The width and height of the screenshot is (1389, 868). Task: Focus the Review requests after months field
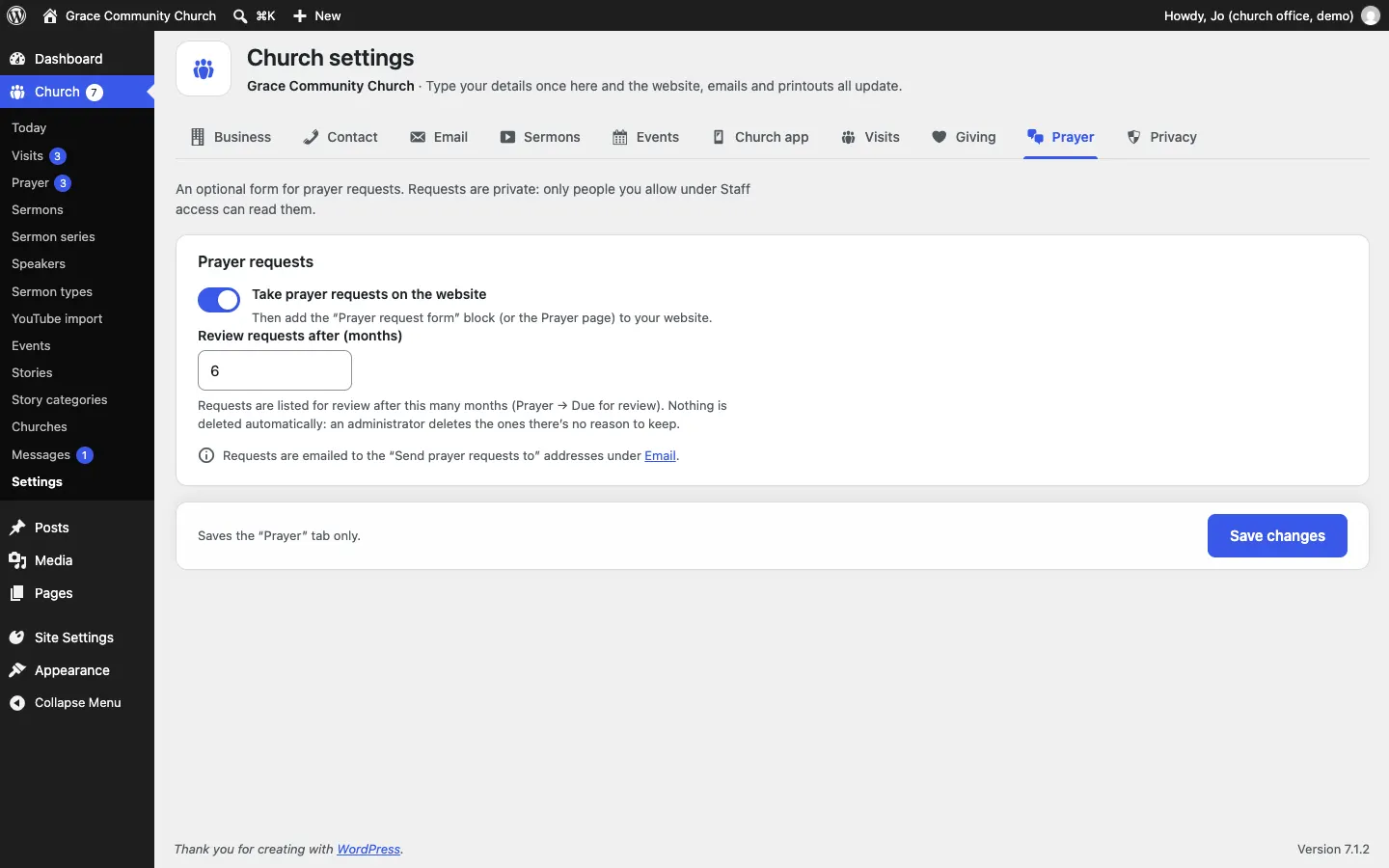[x=275, y=370]
